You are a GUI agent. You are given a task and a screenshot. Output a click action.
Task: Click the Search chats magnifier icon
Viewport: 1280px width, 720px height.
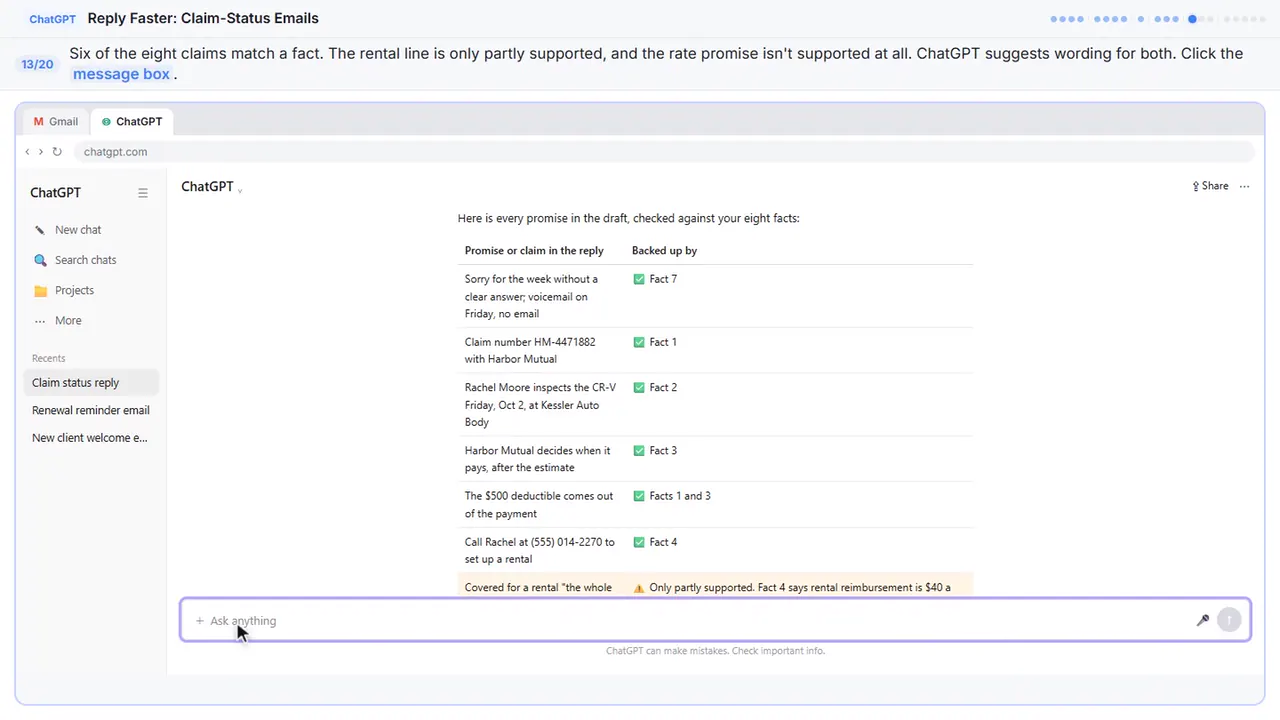[x=40, y=260]
